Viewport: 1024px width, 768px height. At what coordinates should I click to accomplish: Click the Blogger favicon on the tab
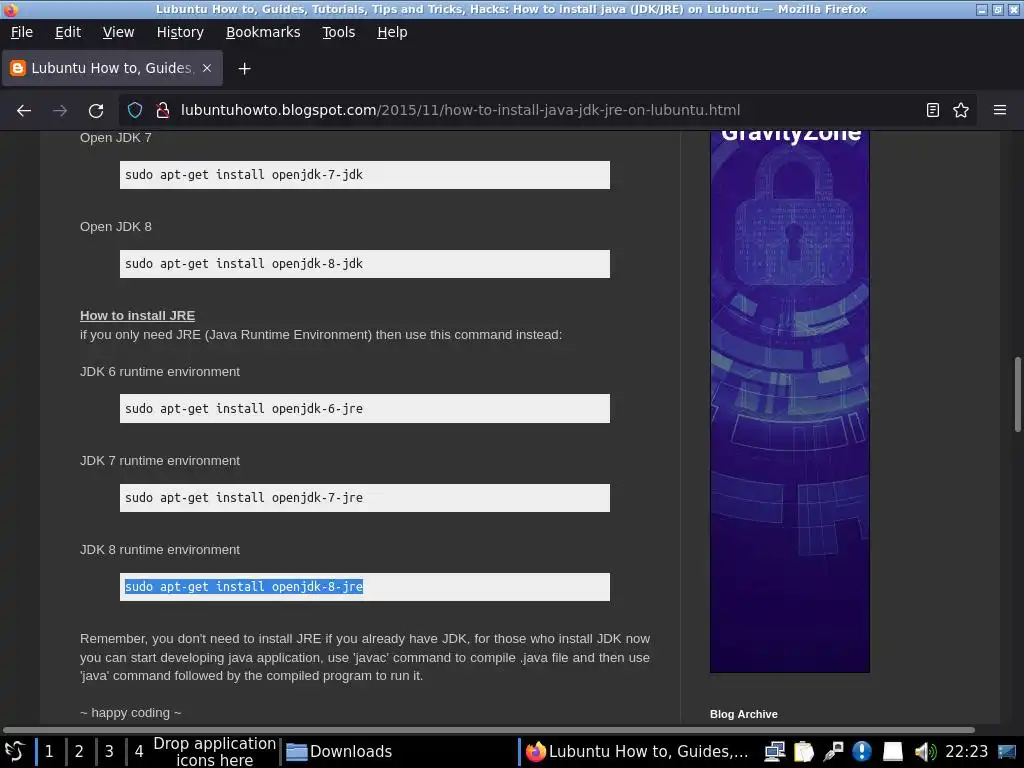coord(18,68)
